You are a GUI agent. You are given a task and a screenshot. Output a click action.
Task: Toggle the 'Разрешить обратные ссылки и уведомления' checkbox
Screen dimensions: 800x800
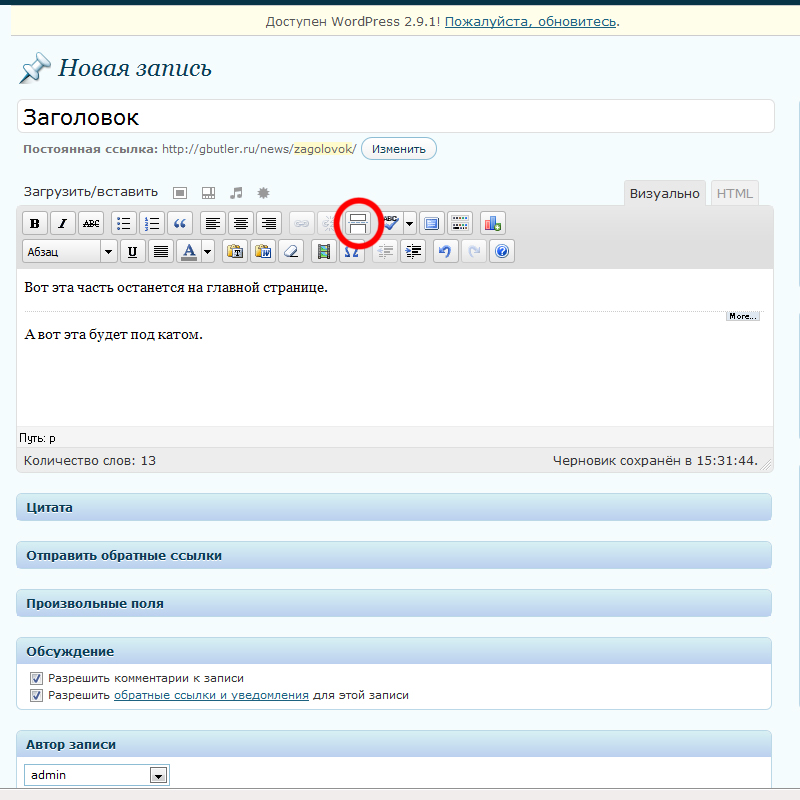tap(37, 695)
